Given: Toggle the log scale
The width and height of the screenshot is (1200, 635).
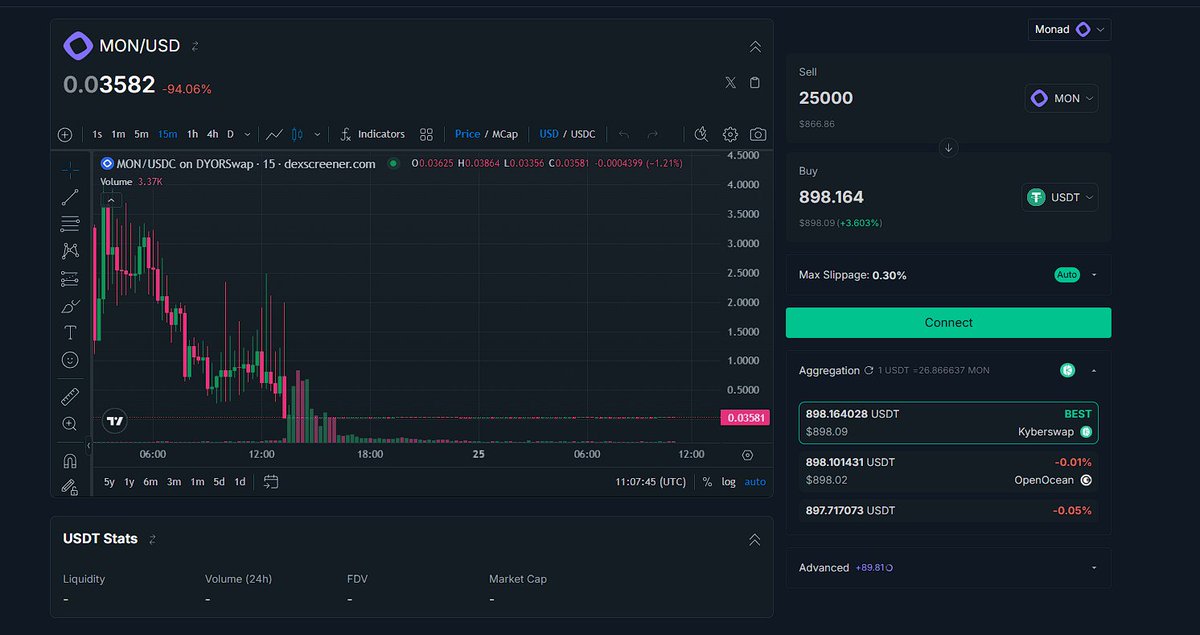Looking at the screenshot, I should click(x=728, y=482).
